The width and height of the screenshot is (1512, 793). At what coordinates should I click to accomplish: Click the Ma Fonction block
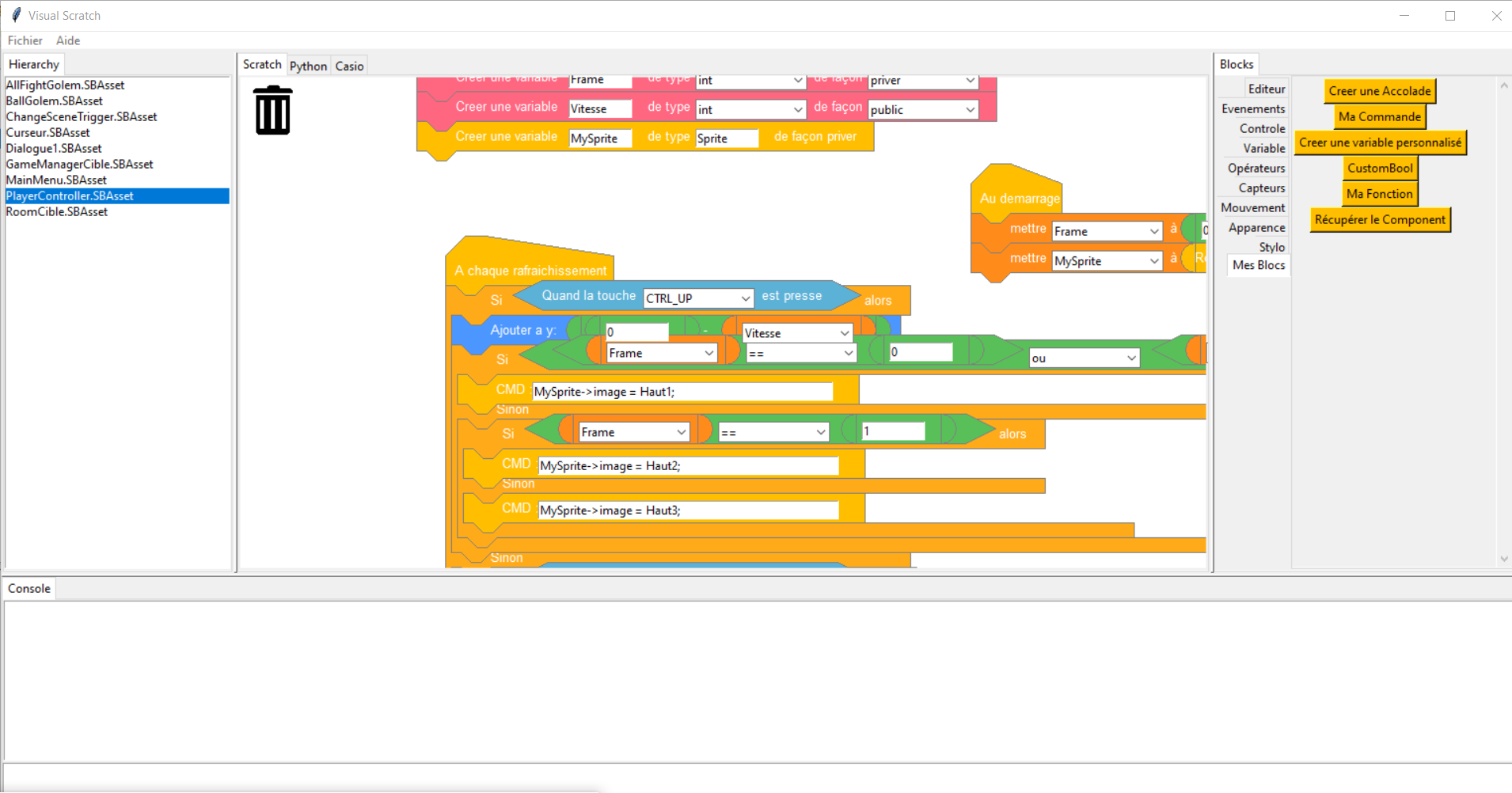1380,194
